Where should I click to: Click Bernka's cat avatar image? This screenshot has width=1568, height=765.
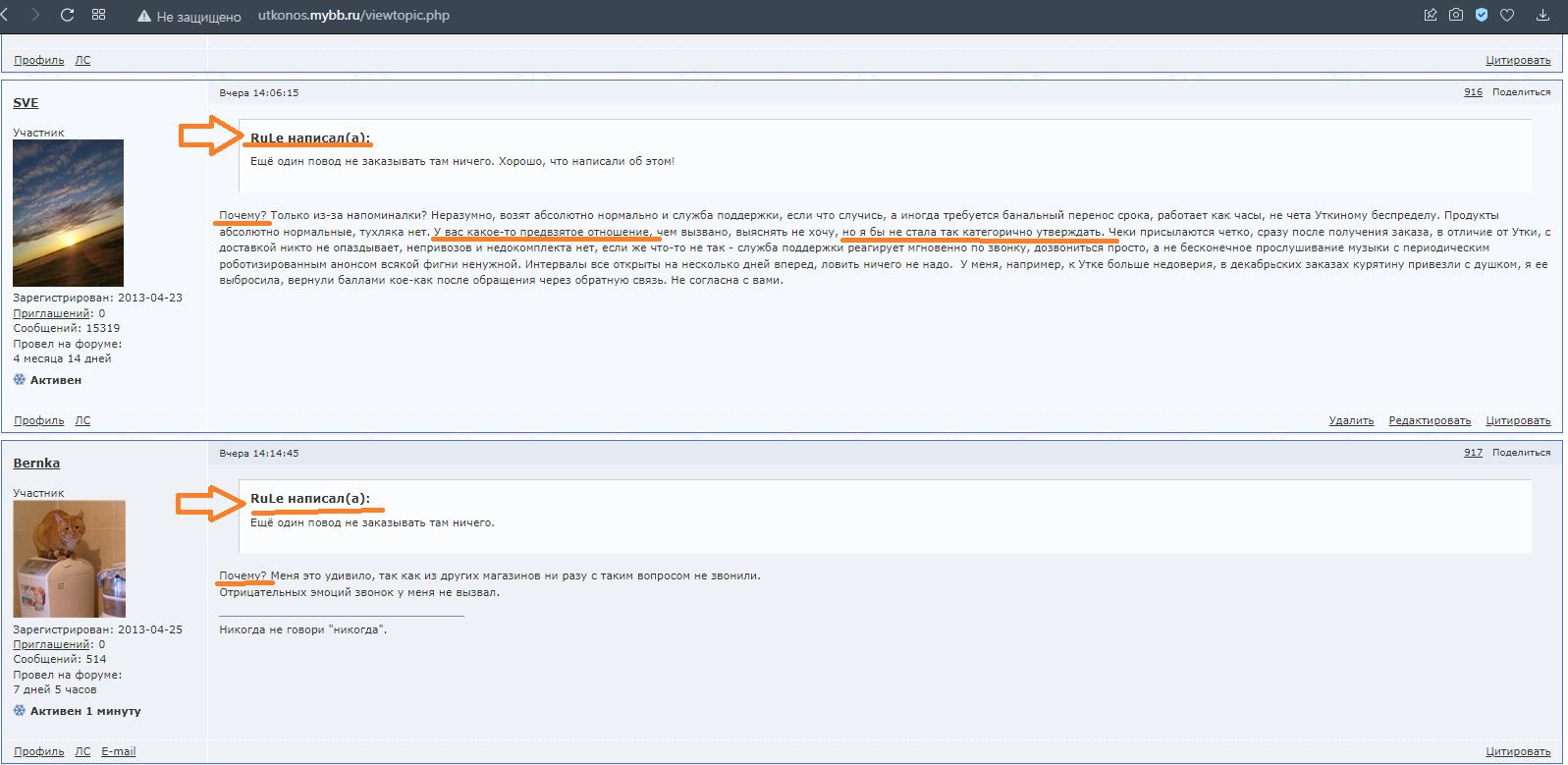[x=69, y=558]
